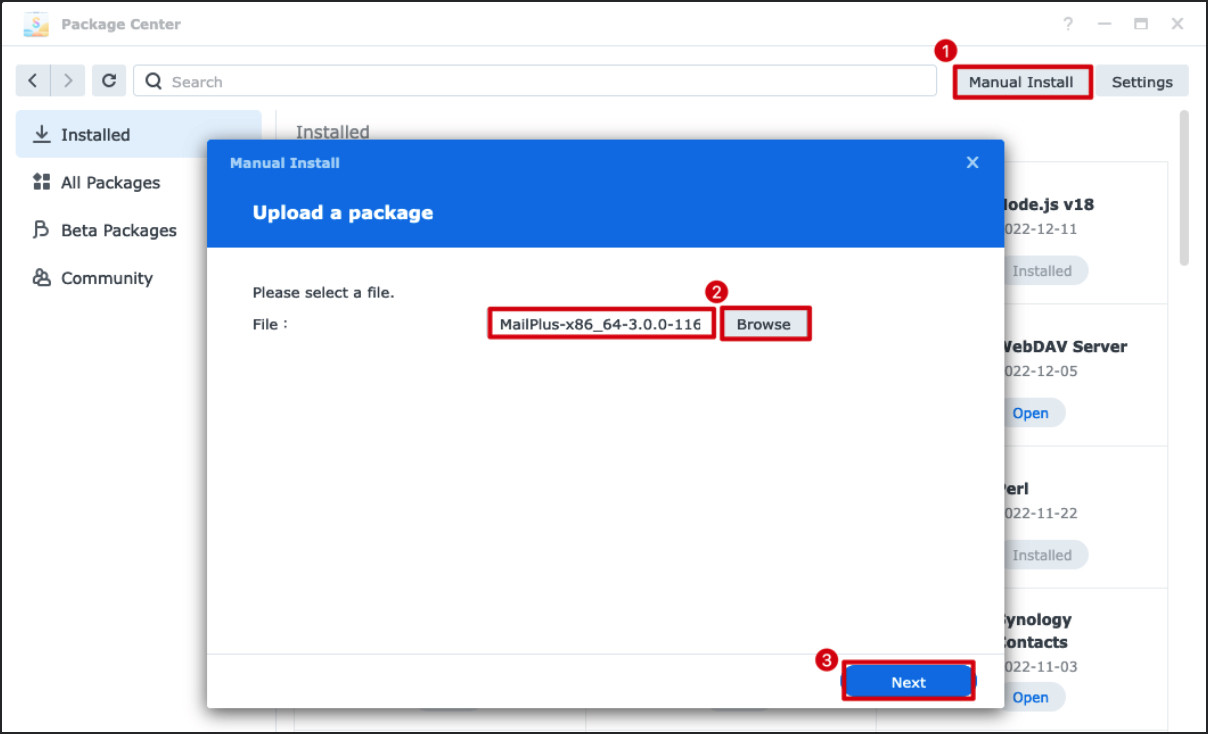Open Package Center Settings
The height and width of the screenshot is (734, 1208).
(1142, 82)
